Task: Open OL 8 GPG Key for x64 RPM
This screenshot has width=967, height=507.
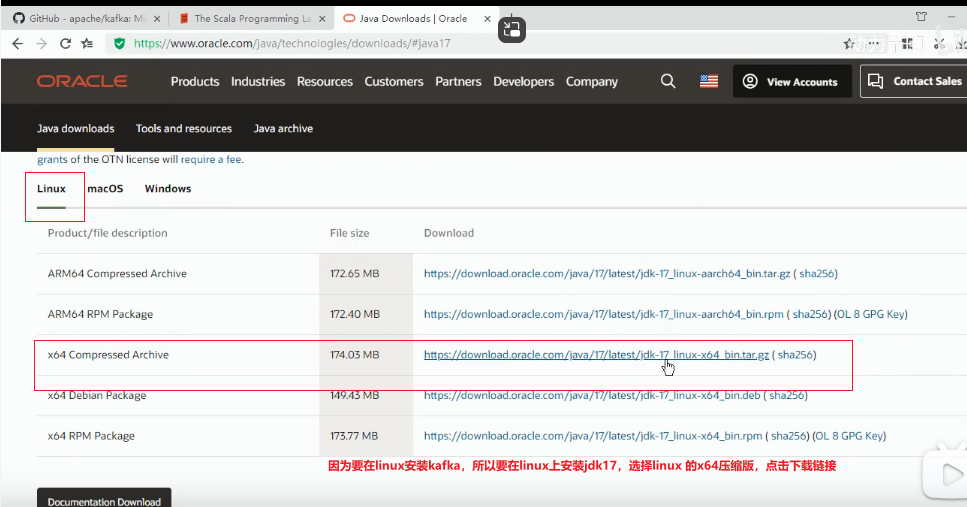Action: click(x=850, y=435)
